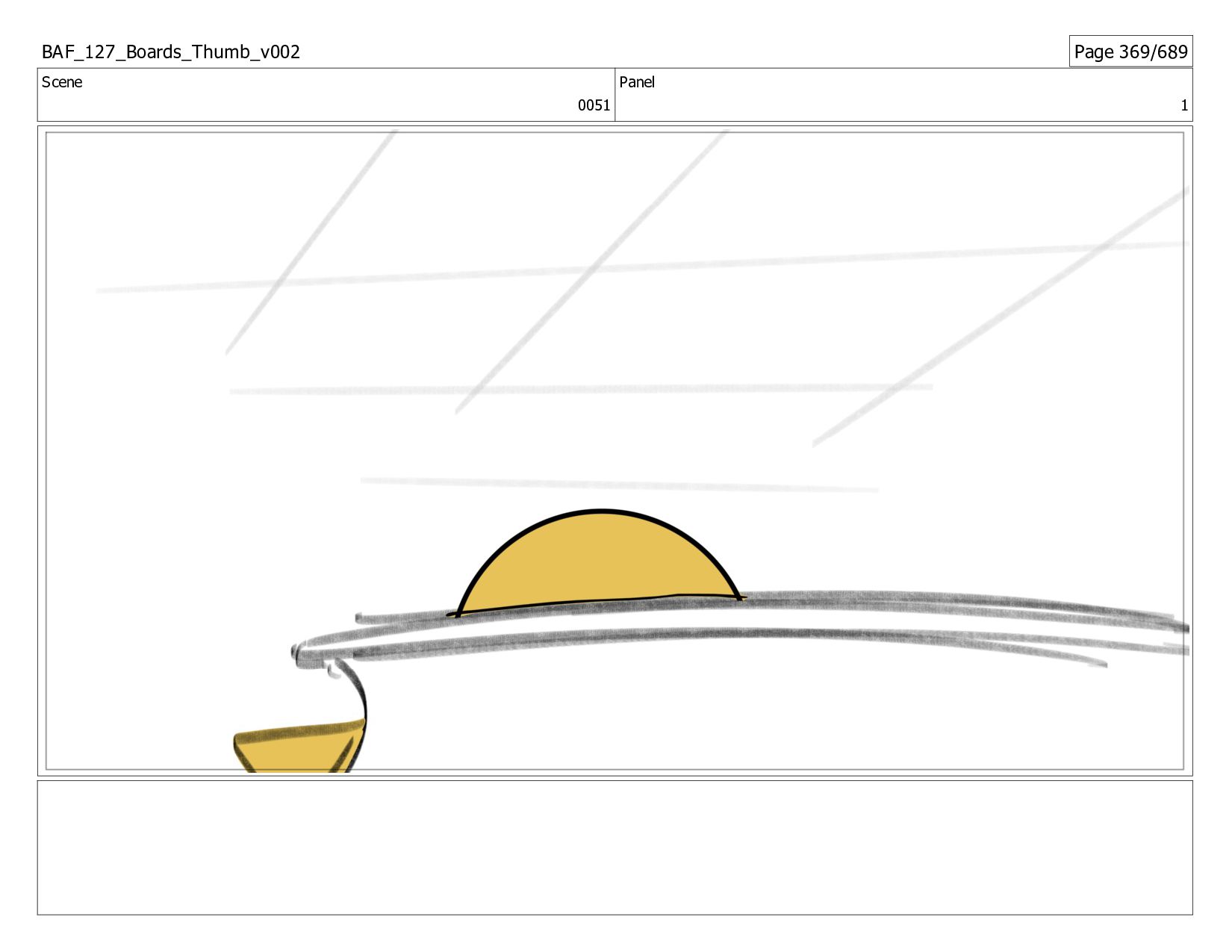1232x952 pixels.
Task: Click the Page 369/689 indicator
Action: 1130,52
